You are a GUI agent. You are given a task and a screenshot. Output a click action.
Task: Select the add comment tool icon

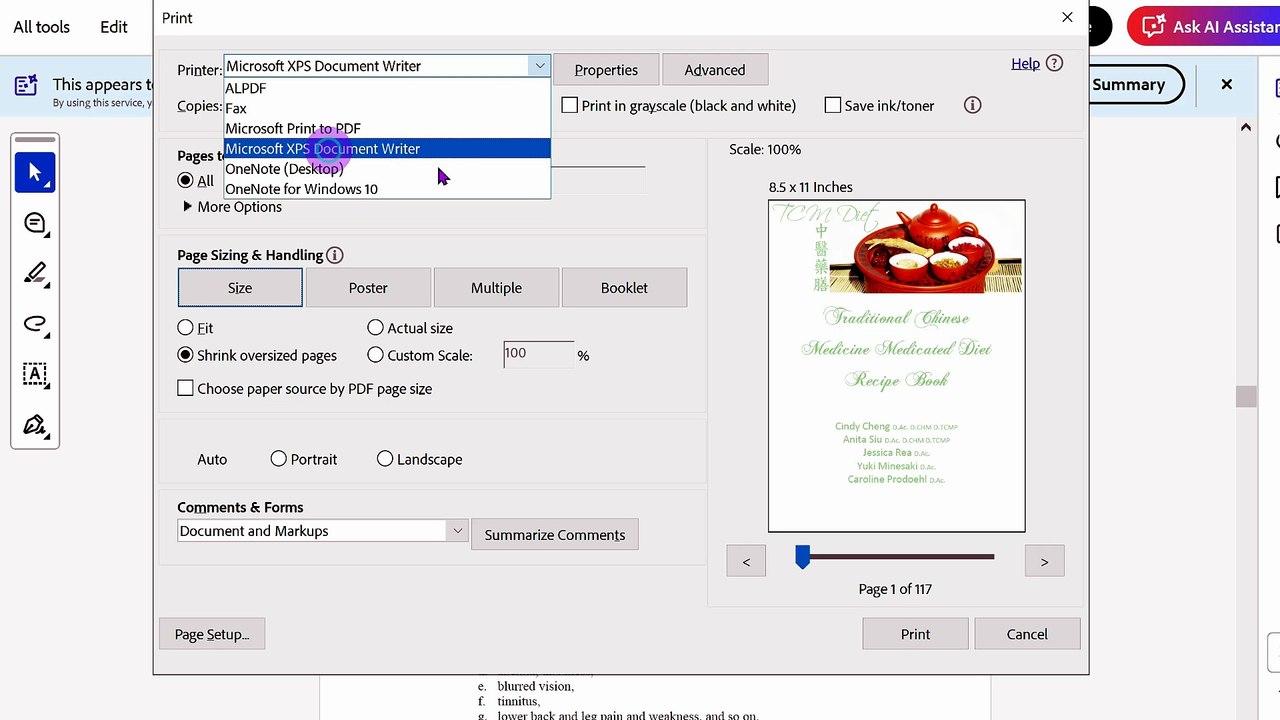[x=35, y=224]
